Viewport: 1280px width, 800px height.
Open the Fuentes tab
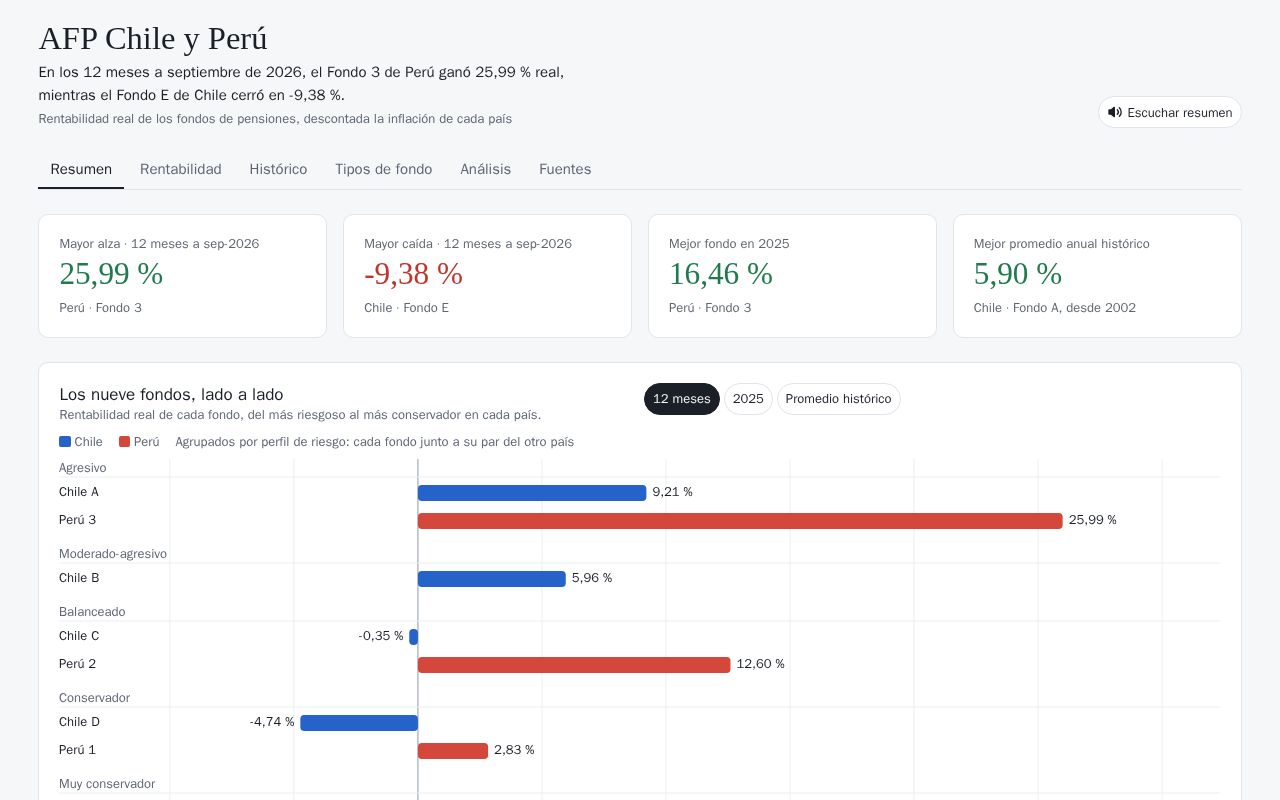click(x=565, y=169)
